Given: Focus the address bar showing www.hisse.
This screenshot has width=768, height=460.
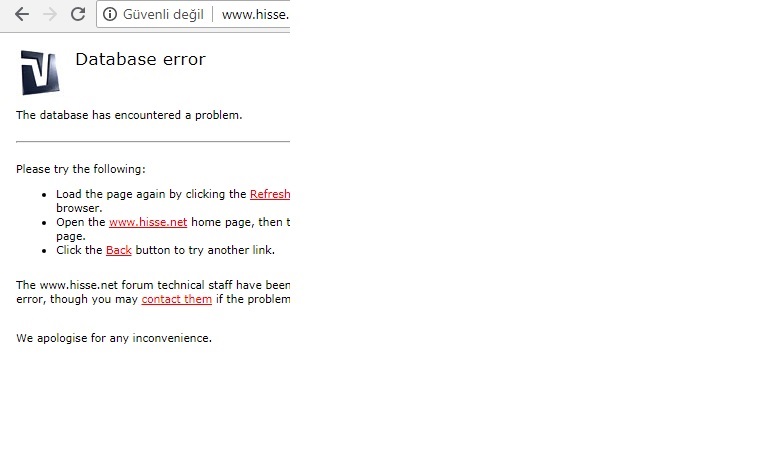Looking at the screenshot, I should (x=255, y=15).
